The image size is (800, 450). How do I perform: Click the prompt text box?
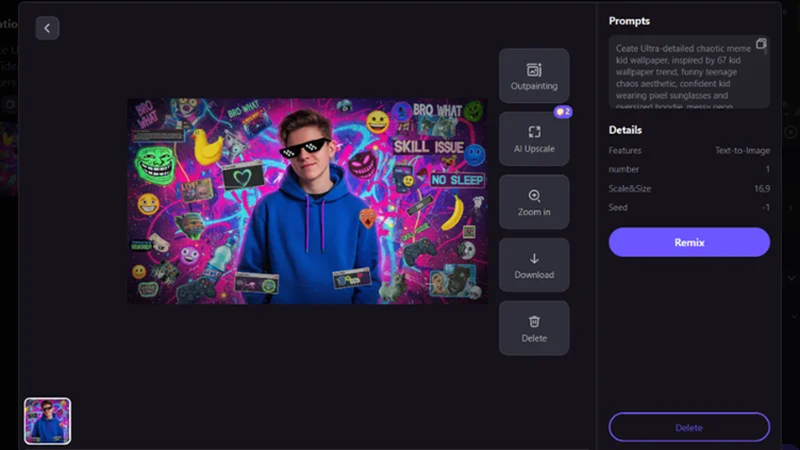pos(689,72)
